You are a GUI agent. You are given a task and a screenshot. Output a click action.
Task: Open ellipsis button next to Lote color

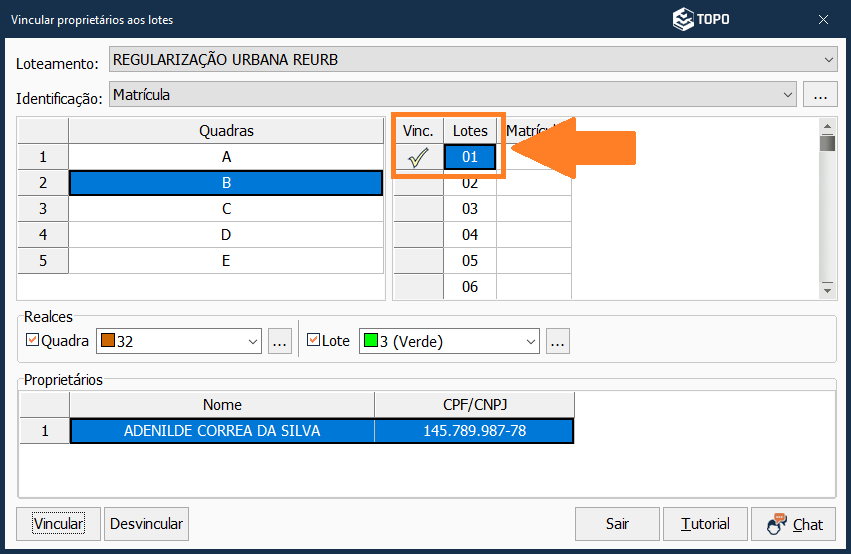click(558, 341)
